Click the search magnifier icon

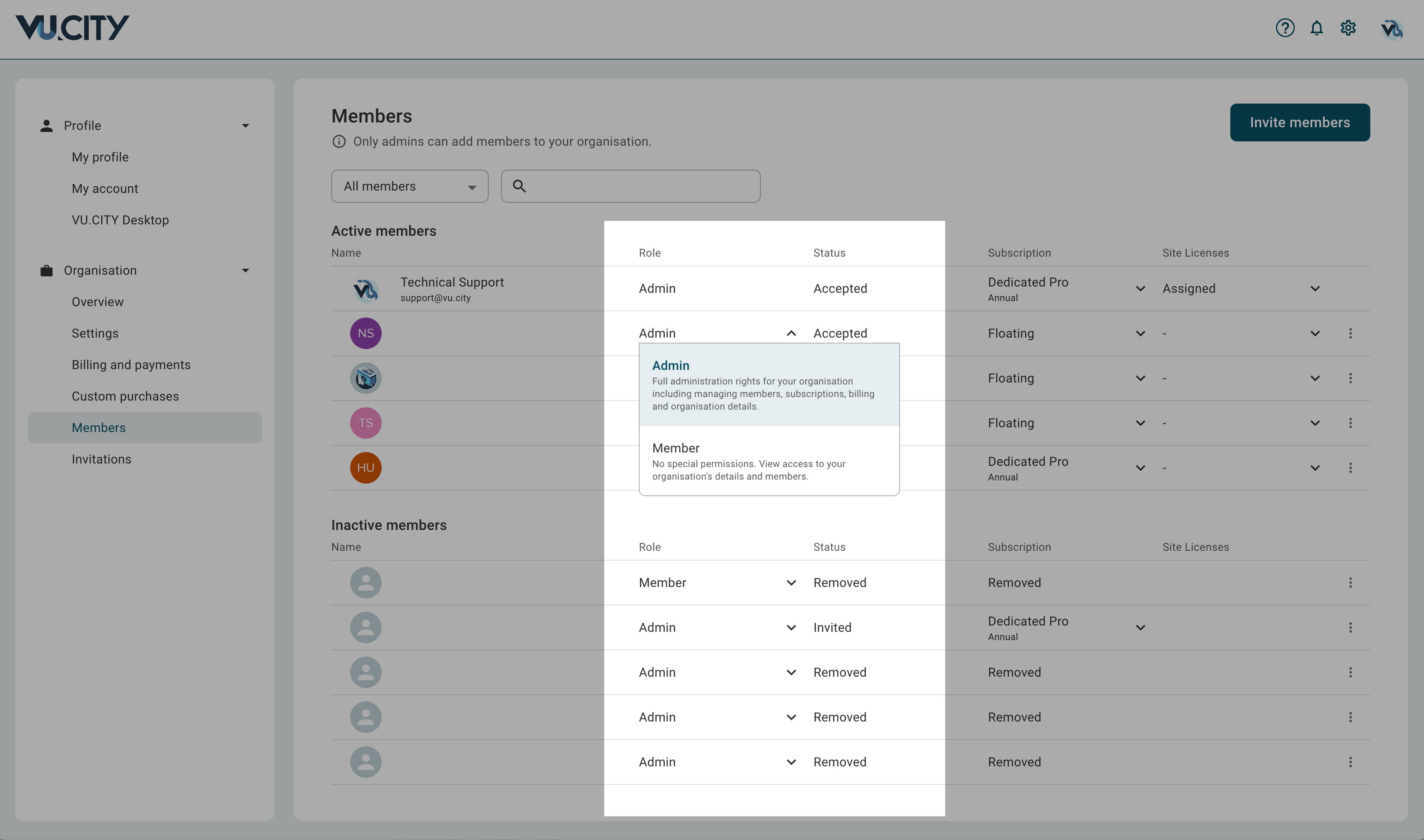coord(519,186)
